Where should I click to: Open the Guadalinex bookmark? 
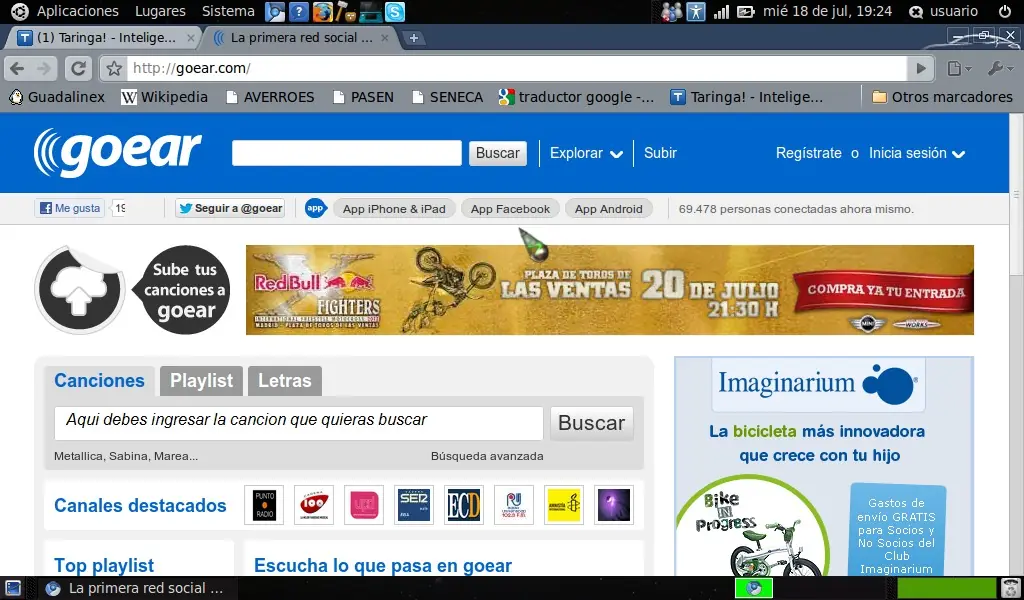pyautogui.click(x=57, y=97)
